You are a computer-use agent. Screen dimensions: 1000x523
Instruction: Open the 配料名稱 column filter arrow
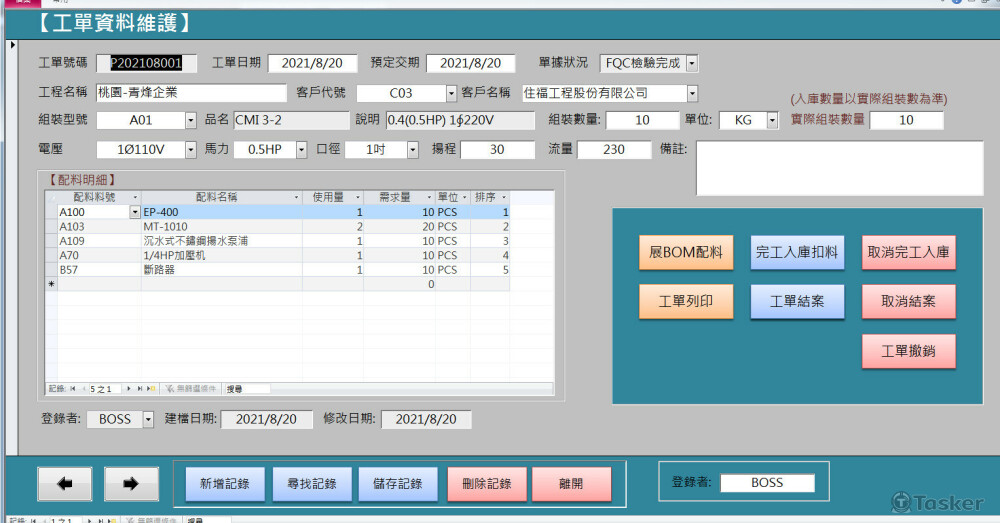point(296,197)
